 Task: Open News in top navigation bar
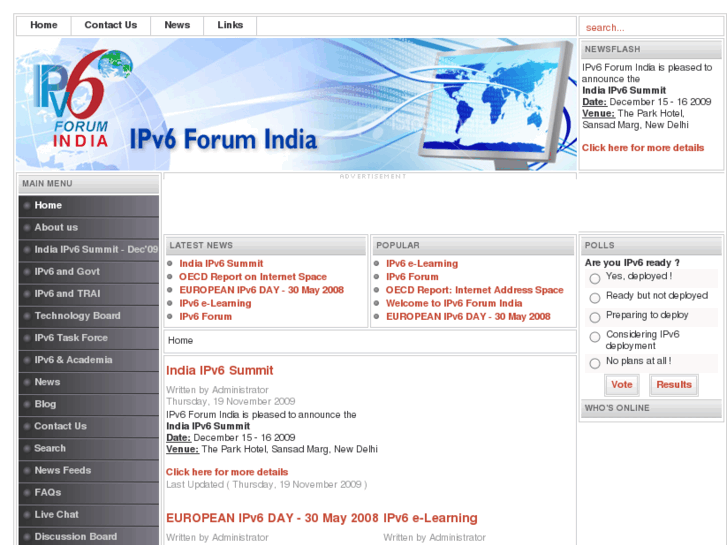click(x=177, y=26)
